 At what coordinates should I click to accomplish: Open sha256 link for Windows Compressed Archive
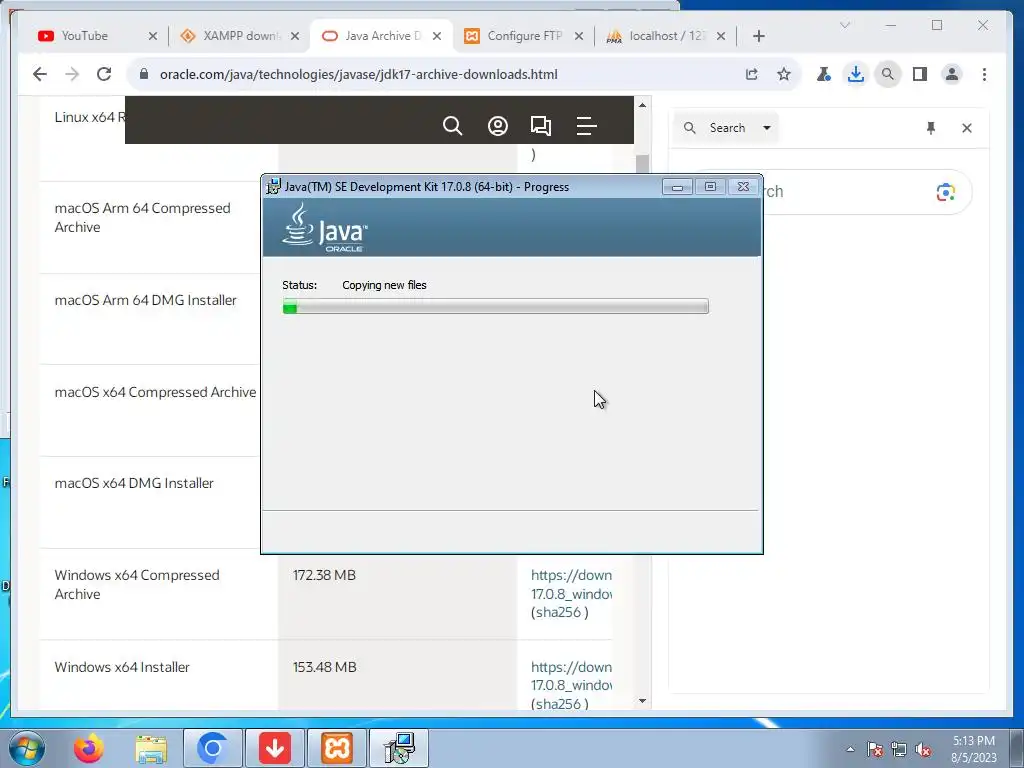click(560, 613)
